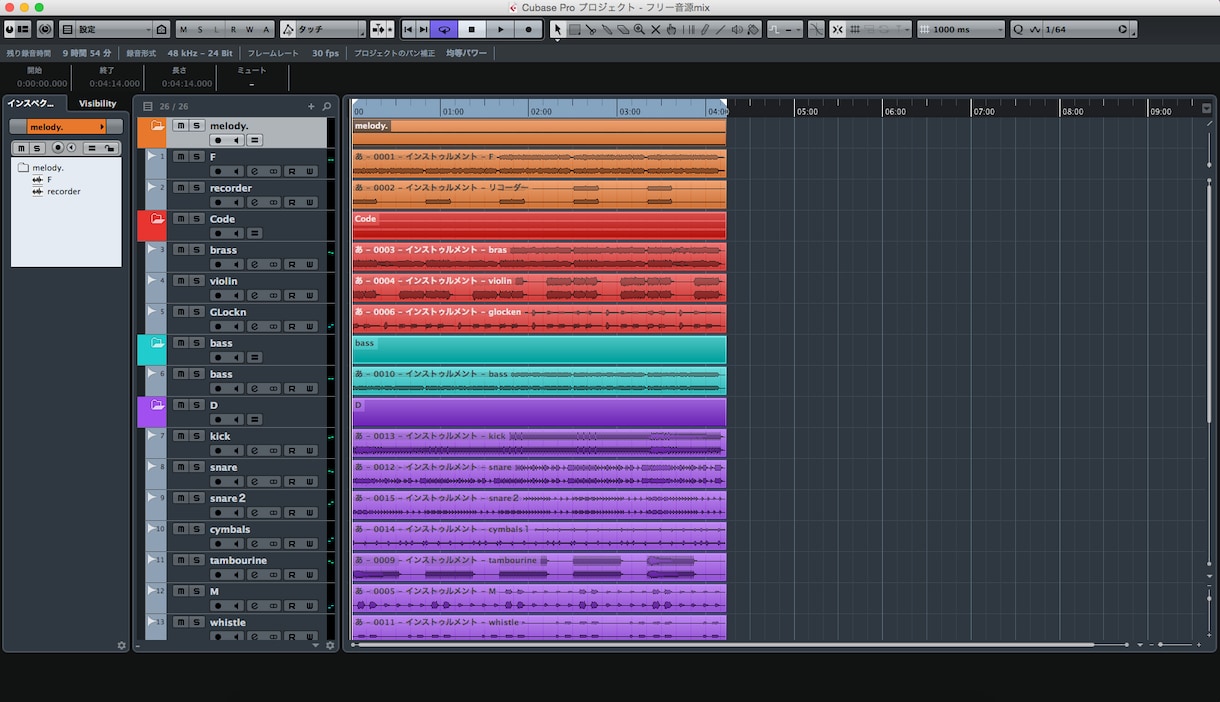This screenshot has height=702, width=1220.
Task: Toggle the Snap on/off button
Action: point(837,30)
